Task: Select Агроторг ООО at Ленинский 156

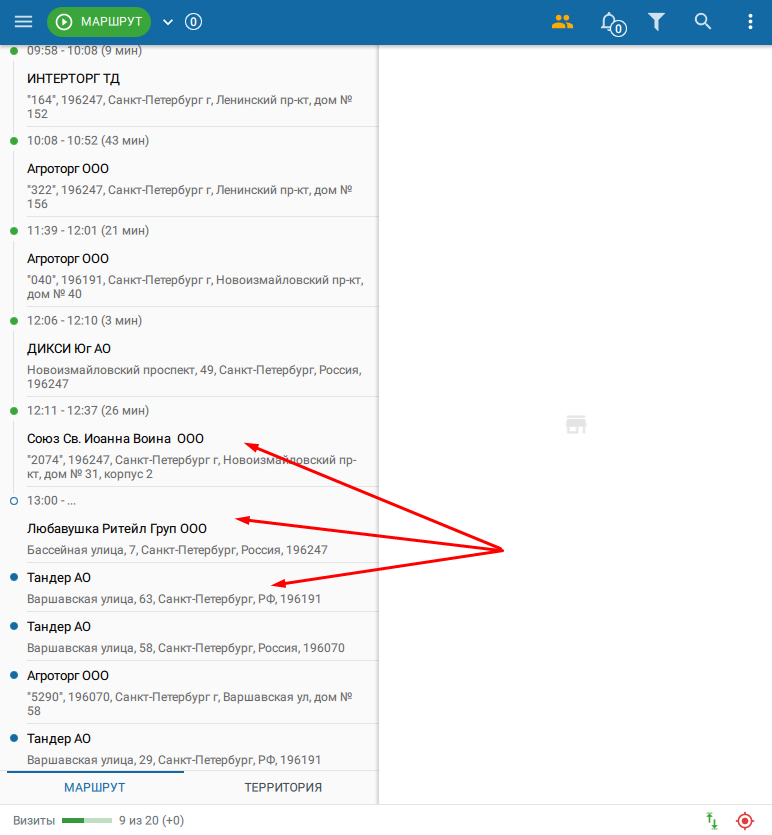Action: point(202,186)
